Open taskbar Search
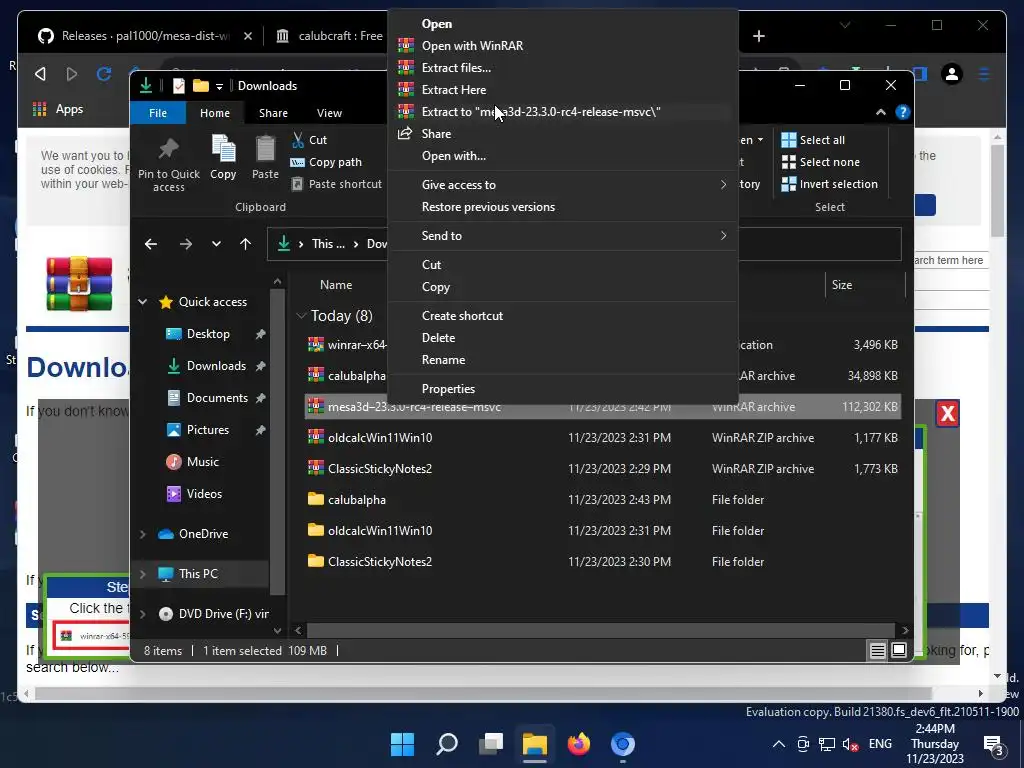Image resolution: width=1024 pixels, height=768 pixels. coord(447,744)
